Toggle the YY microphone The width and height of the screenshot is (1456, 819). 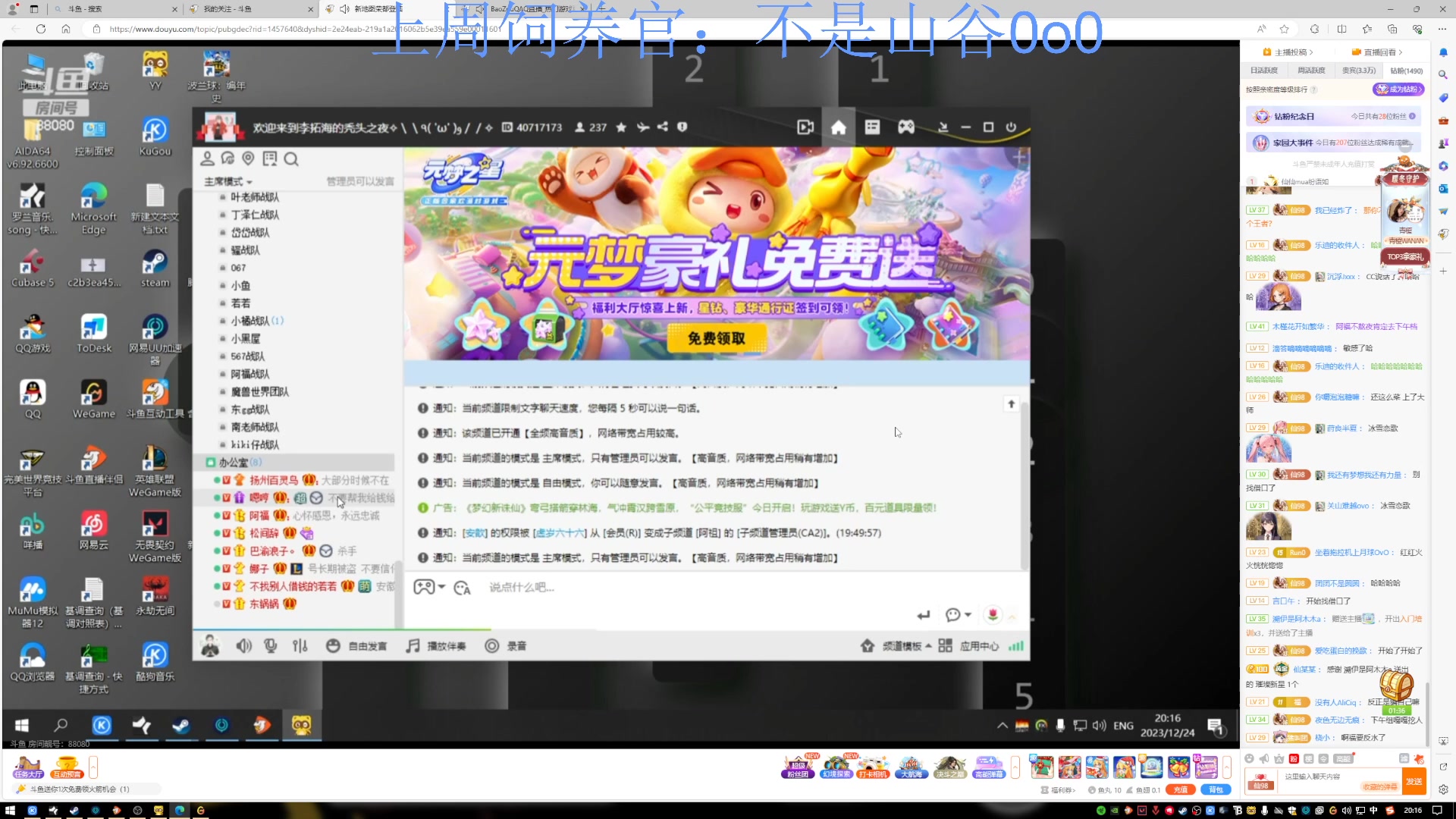click(270, 646)
